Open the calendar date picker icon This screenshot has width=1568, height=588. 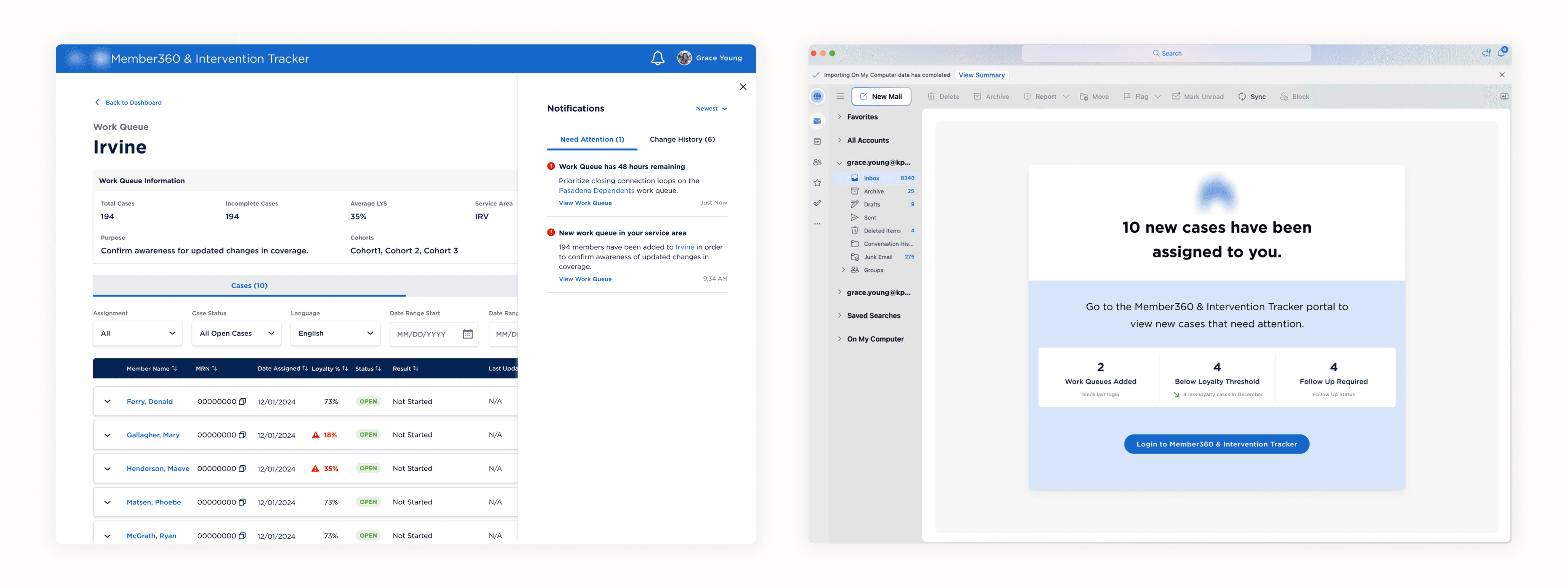[x=468, y=334]
